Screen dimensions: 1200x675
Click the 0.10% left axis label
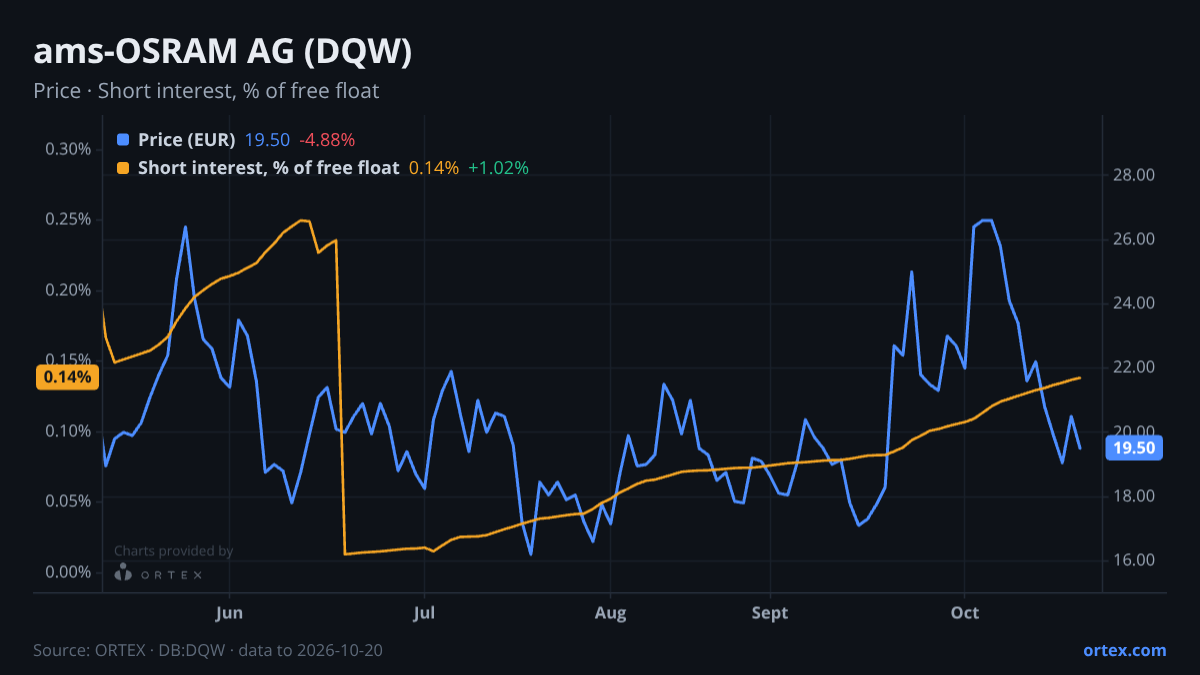pos(68,431)
